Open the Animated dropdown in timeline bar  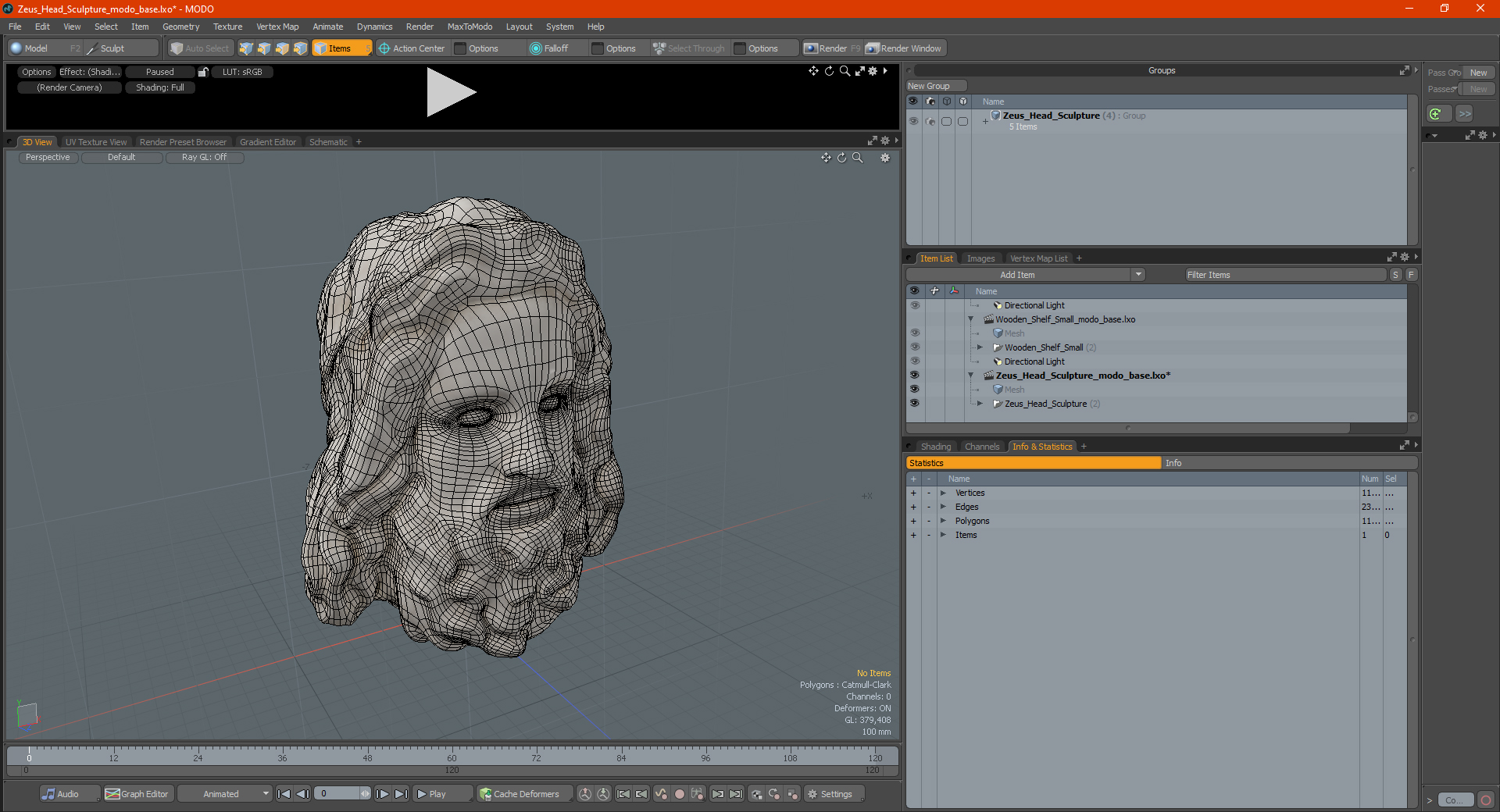[x=224, y=794]
